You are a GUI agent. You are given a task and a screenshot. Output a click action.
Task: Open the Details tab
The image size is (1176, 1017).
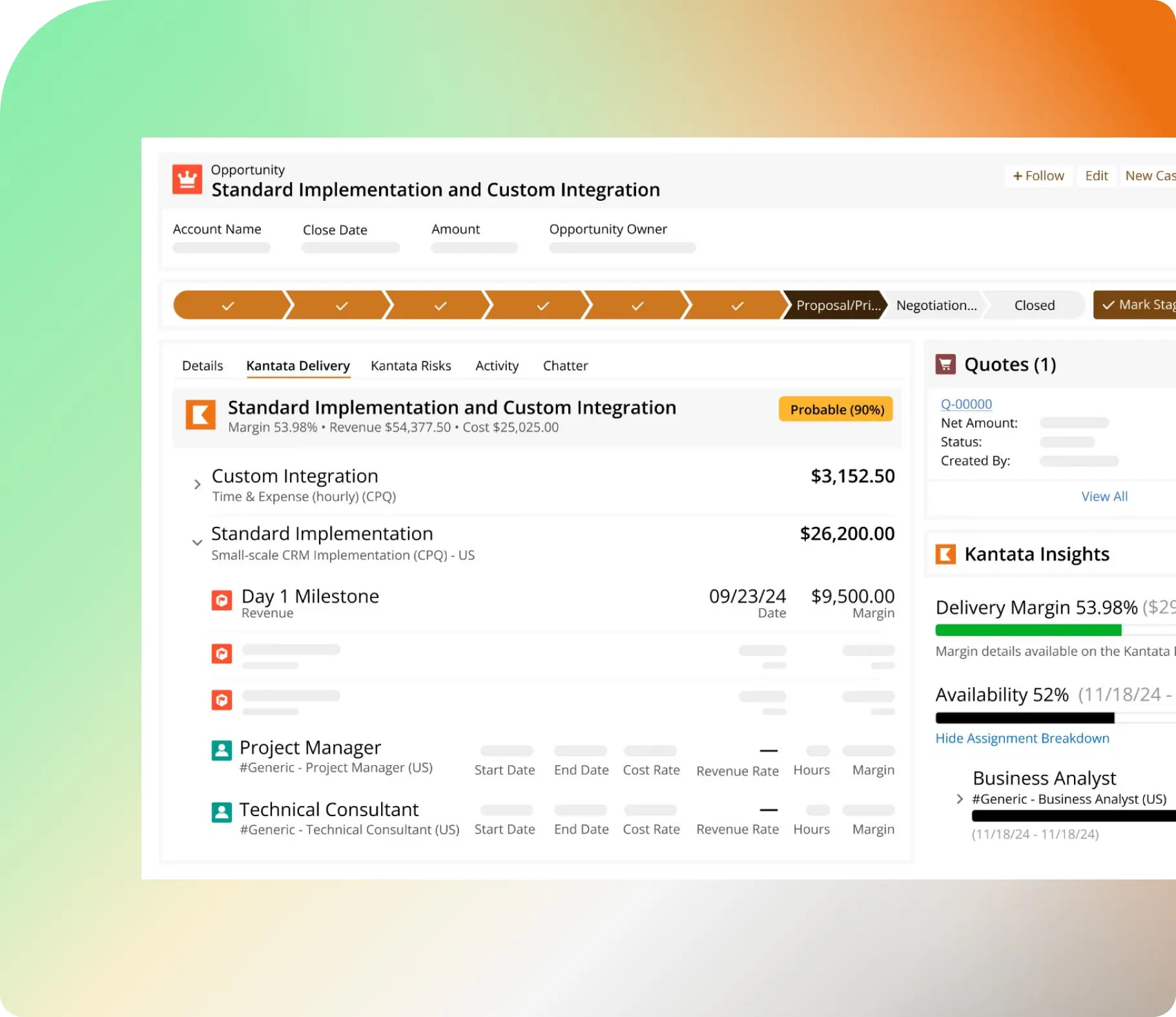(x=202, y=366)
